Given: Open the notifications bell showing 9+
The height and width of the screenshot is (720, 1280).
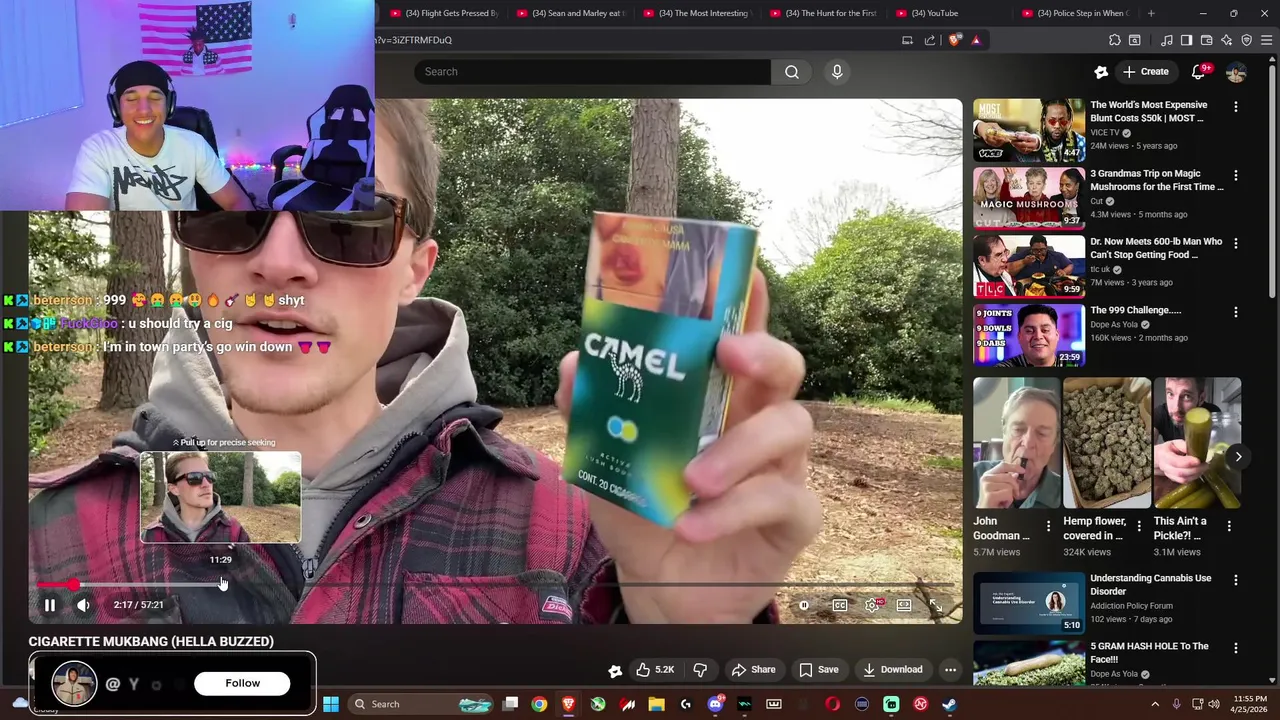Looking at the screenshot, I should (x=1199, y=72).
